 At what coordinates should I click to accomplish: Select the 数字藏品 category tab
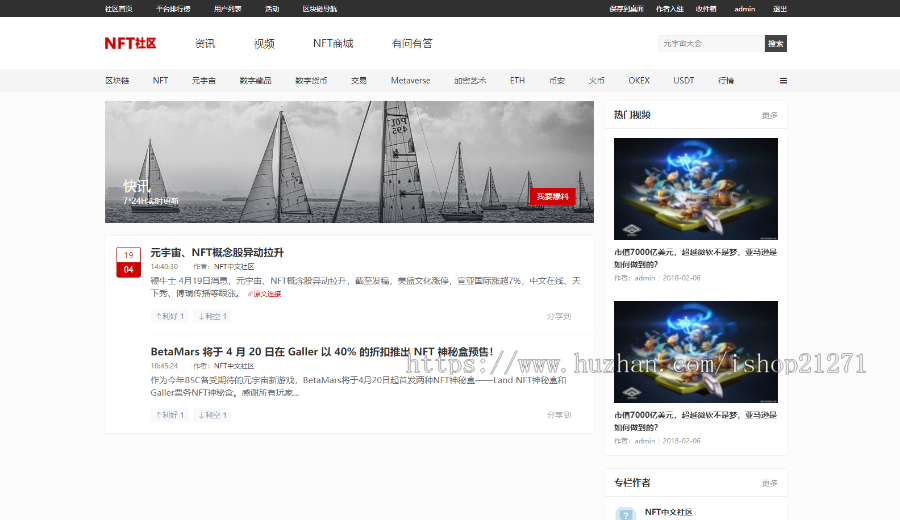255,80
